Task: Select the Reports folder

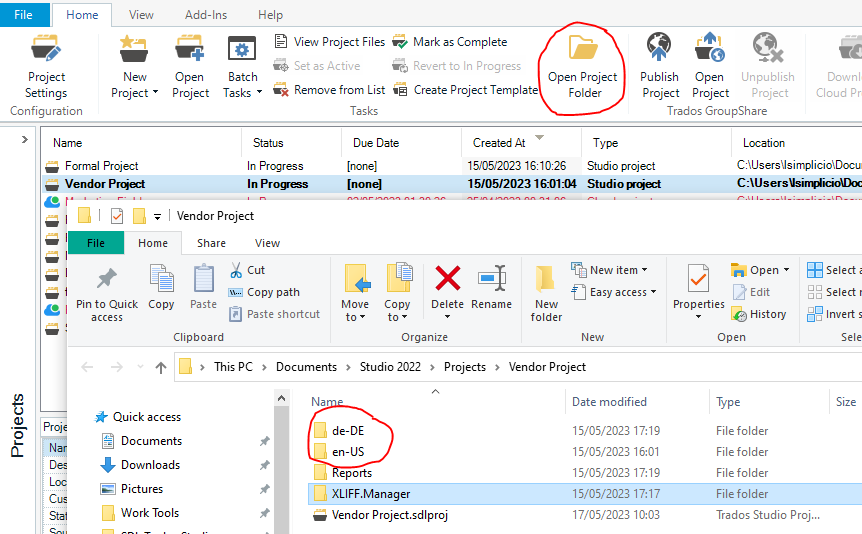Action: coord(343,472)
